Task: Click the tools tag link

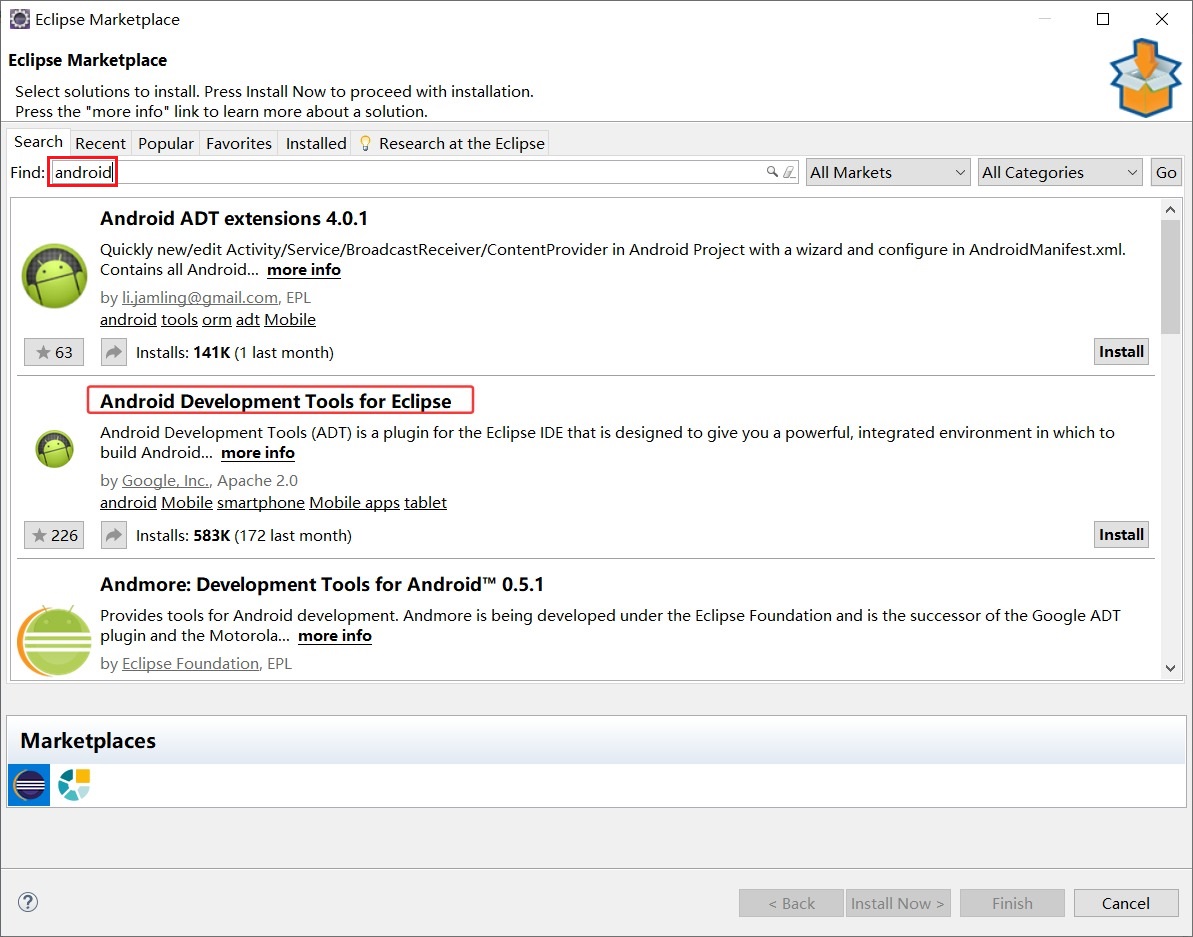Action: (x=180, y=319)
